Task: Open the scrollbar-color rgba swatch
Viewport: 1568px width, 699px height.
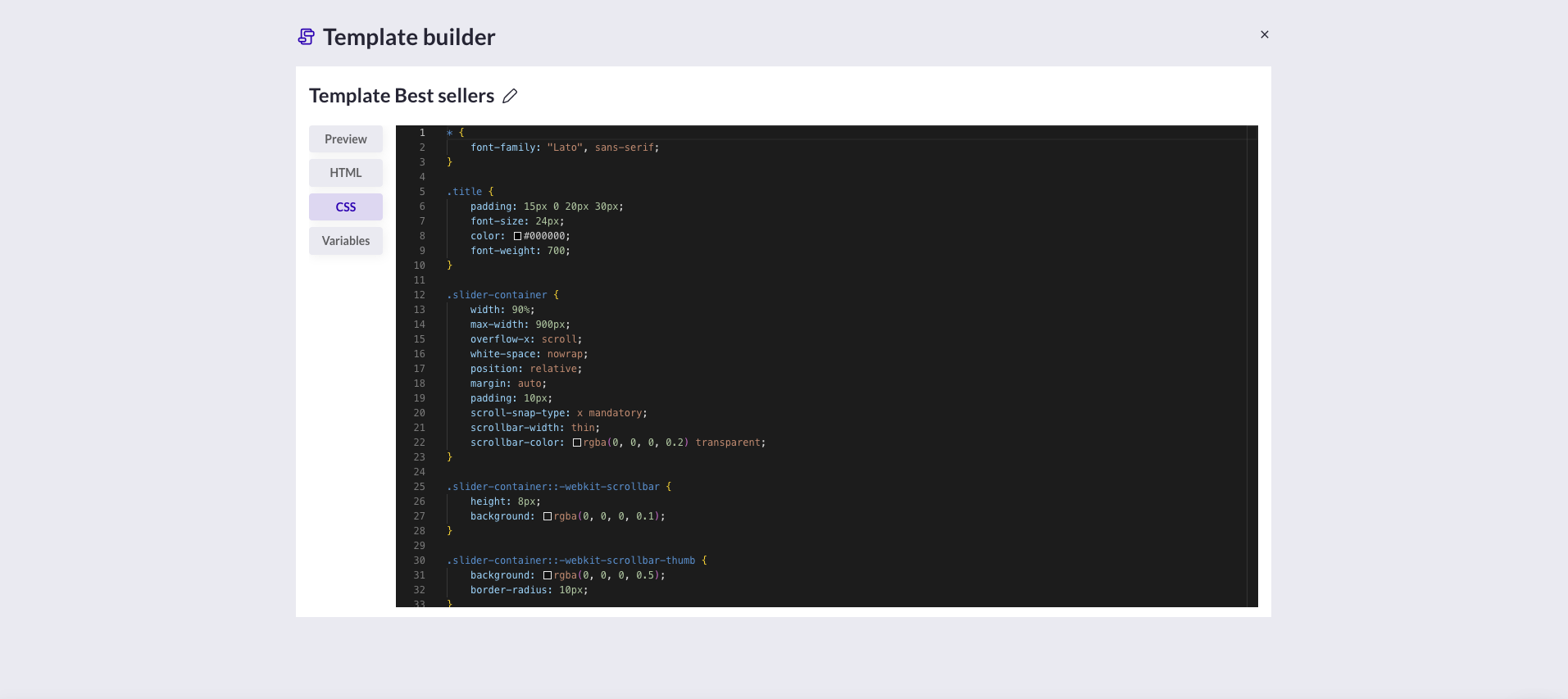Action: [x=576, y=443]
